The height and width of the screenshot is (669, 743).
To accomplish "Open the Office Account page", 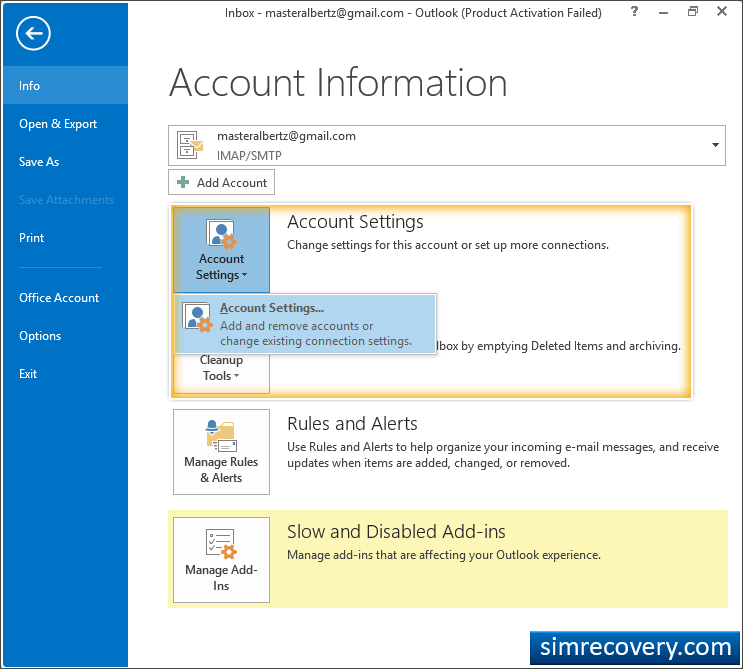I will pyautogui.click(x=65, y=298).
